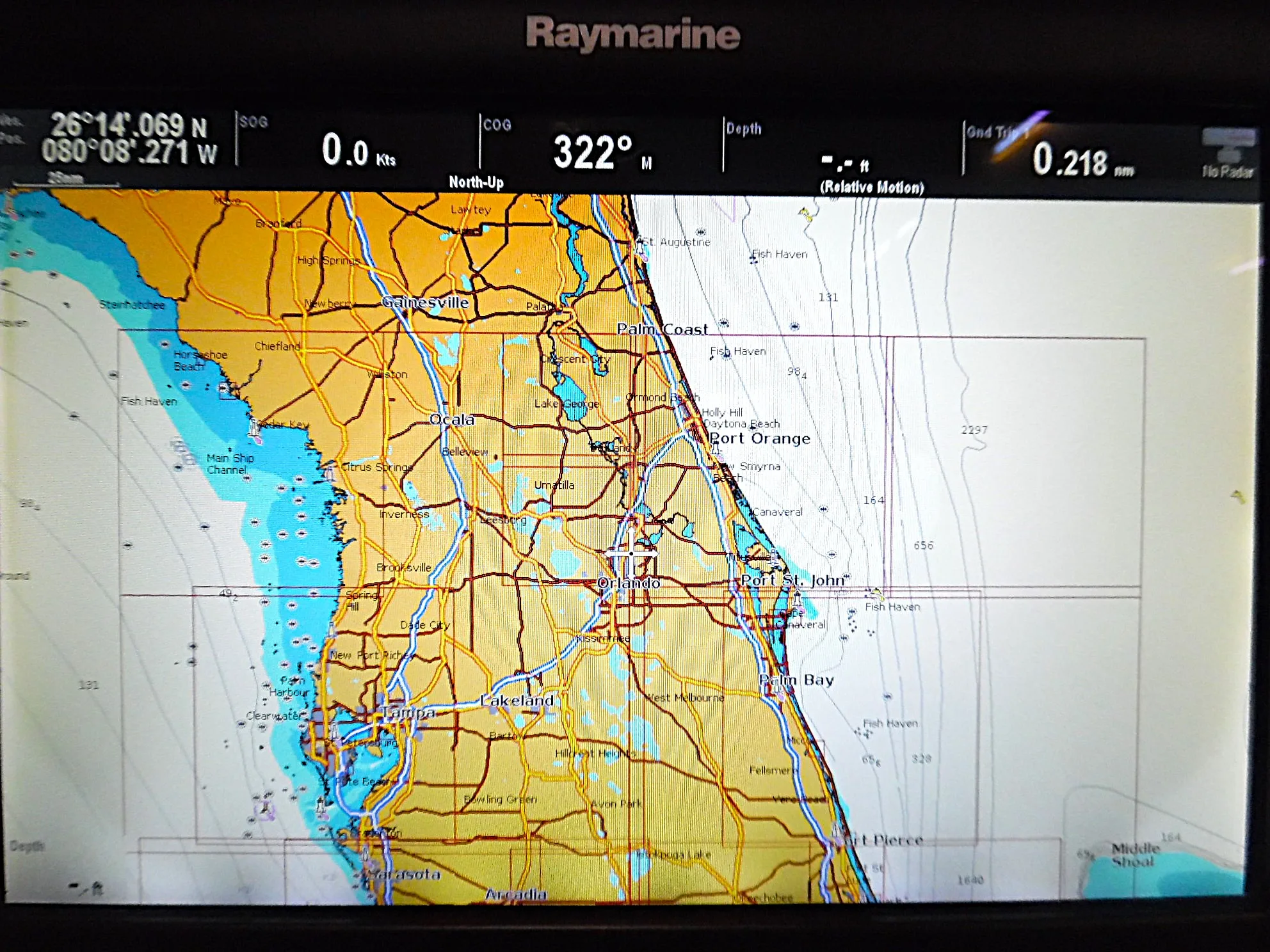The width and height of the screenshot is (1270, 952).
Task: Tap the Avon Park label
Action: tap(616, 804)
